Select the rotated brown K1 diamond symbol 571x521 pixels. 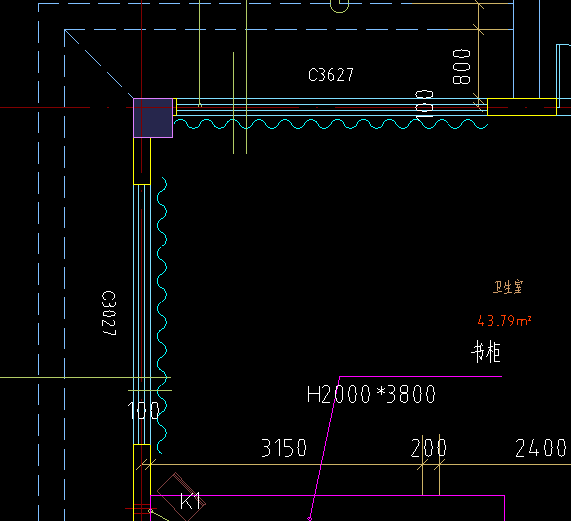pyautogui.click(x=181, y=497)
